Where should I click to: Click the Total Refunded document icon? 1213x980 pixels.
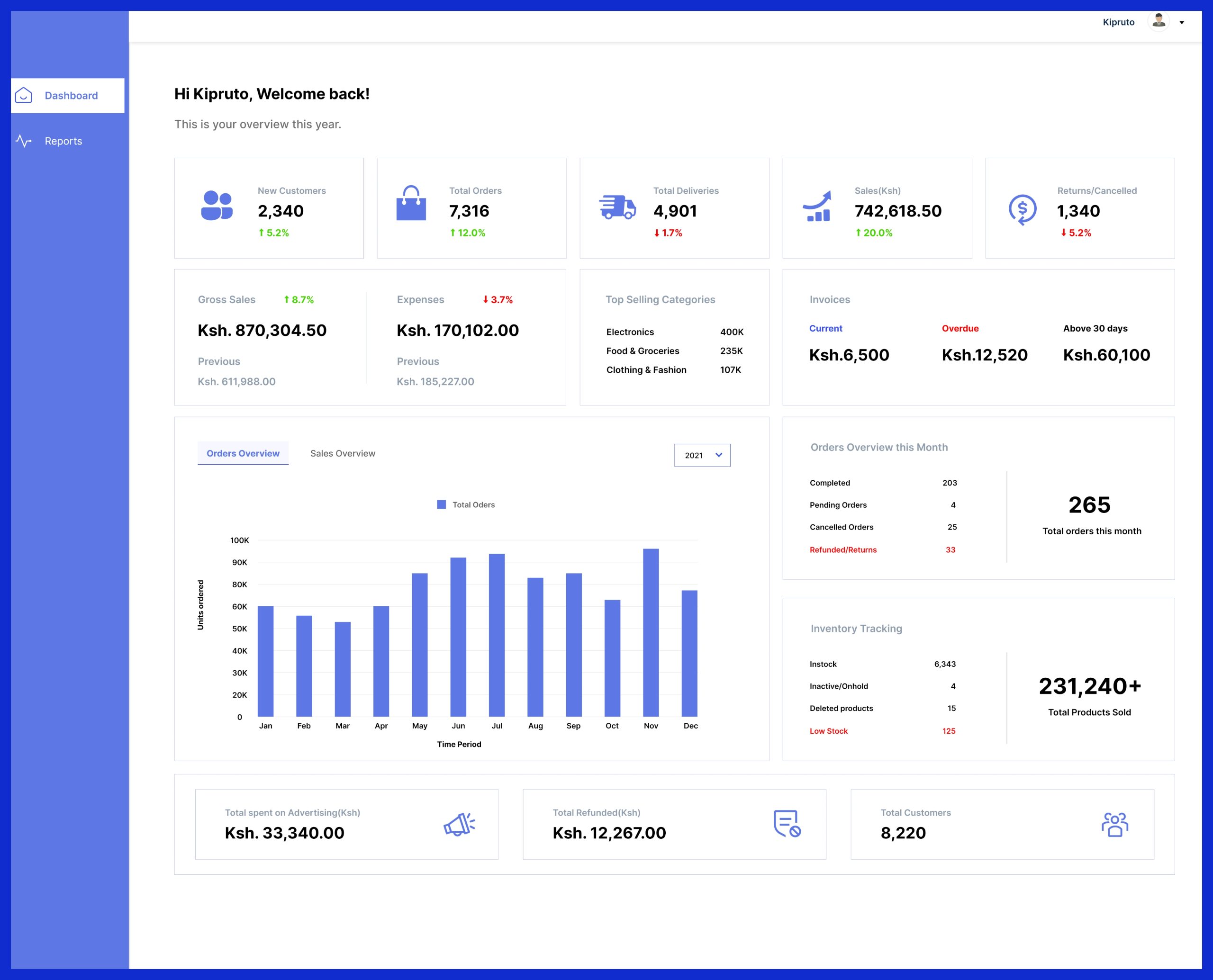coord(787,824)
